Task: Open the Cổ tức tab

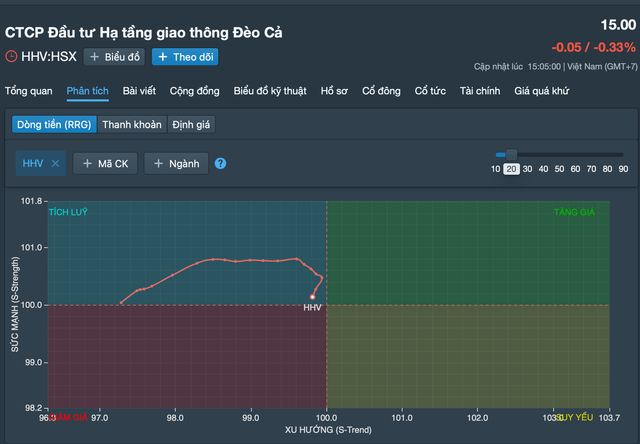Action: (x=430, y=91)
